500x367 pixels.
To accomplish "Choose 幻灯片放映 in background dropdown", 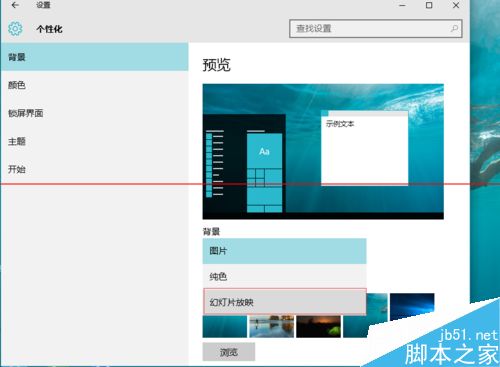I will 285,302.
